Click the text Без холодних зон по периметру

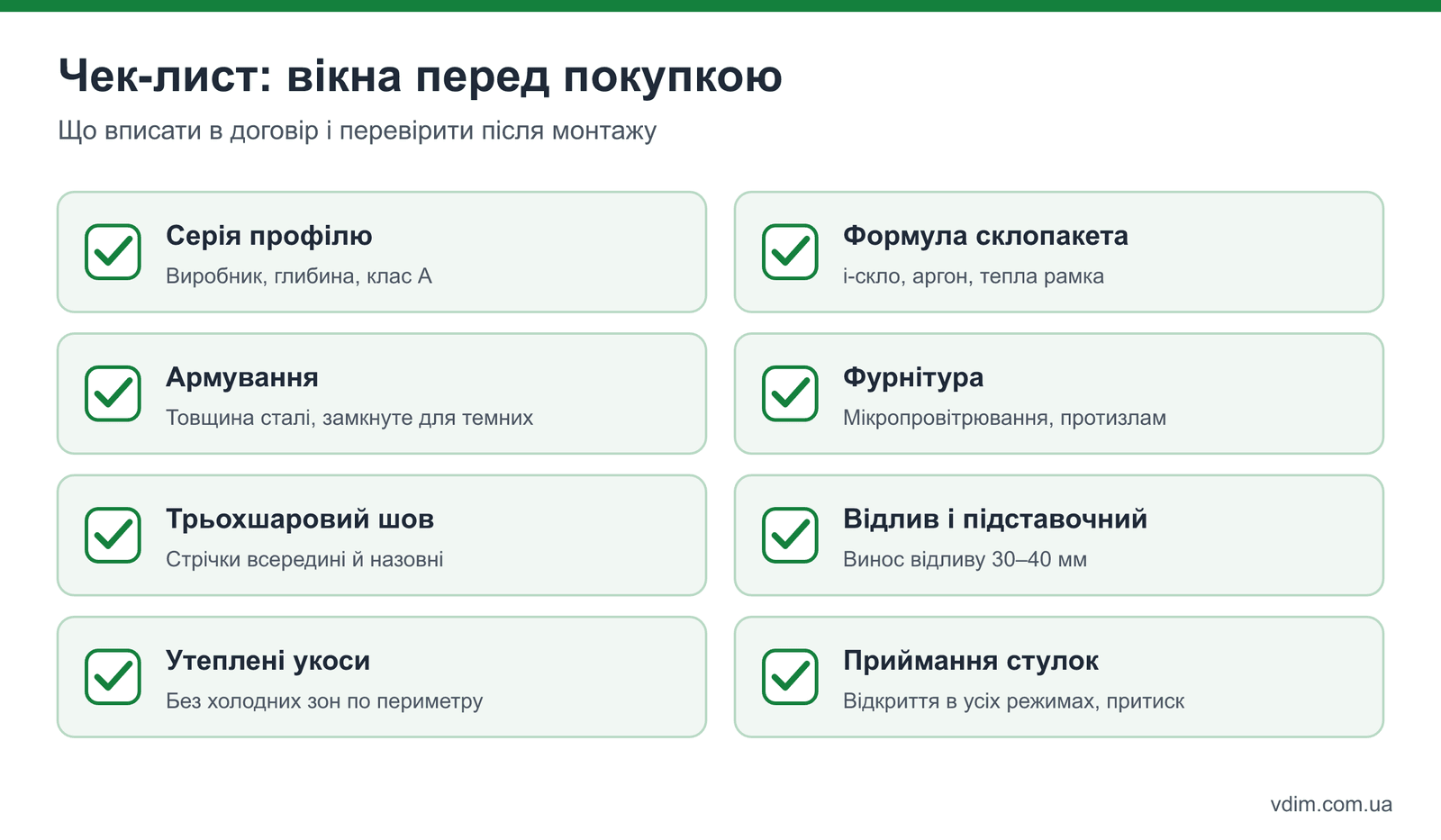[324, 701]
